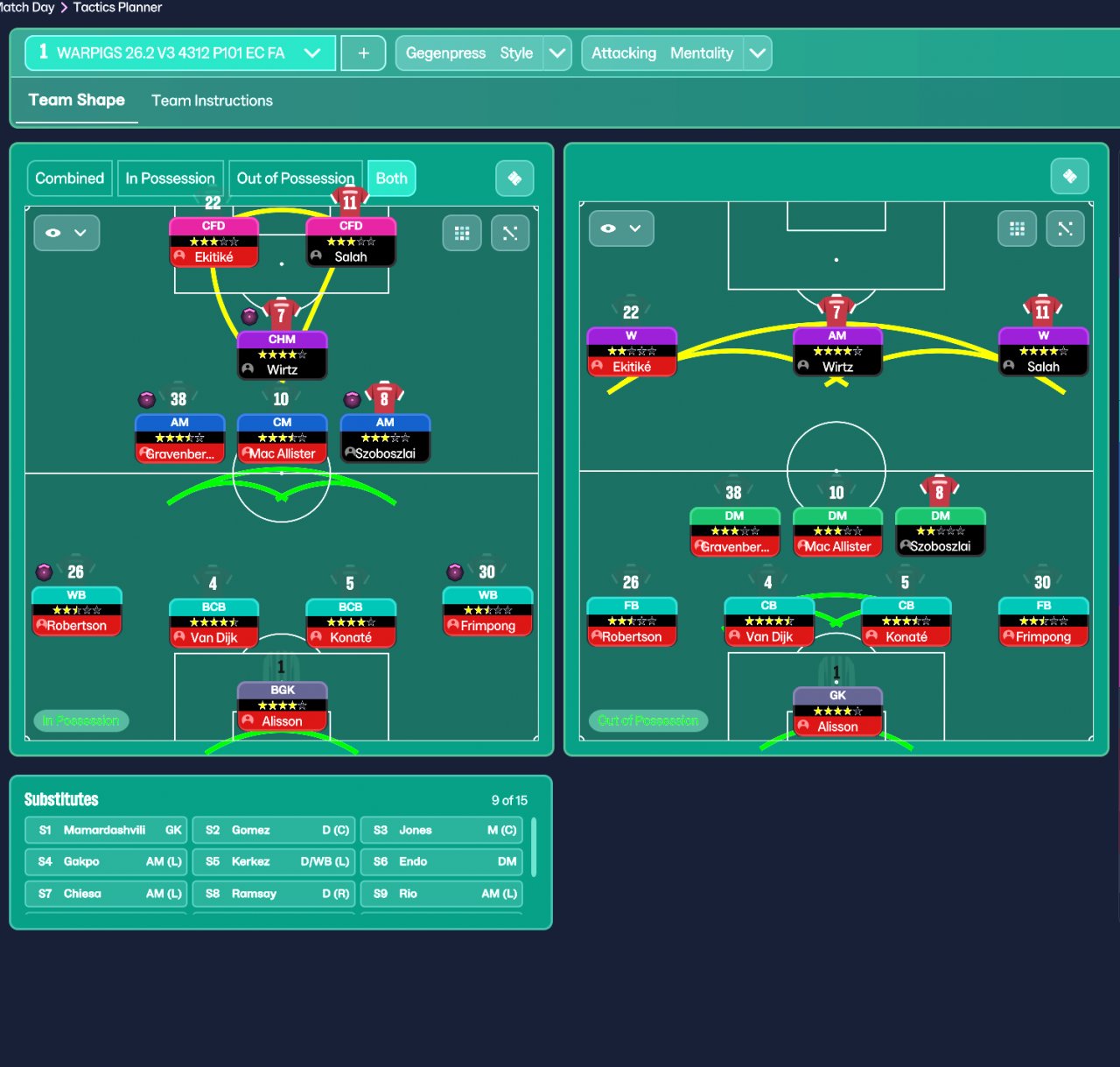Select the number 7 shirt above Wirtz's AM card
Screen dimensions: 1120x1067
836,311
